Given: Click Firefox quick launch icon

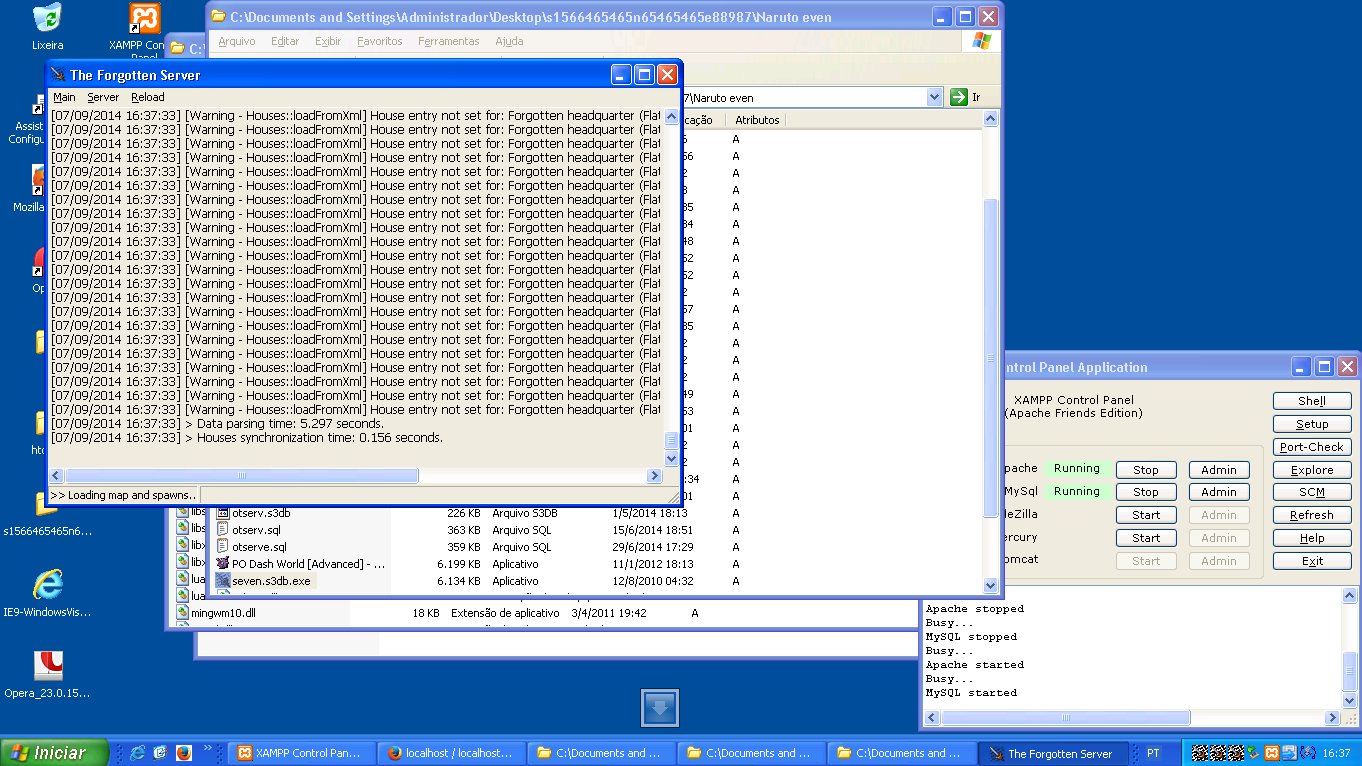Looking at the screenshot, I should [184, 753].
